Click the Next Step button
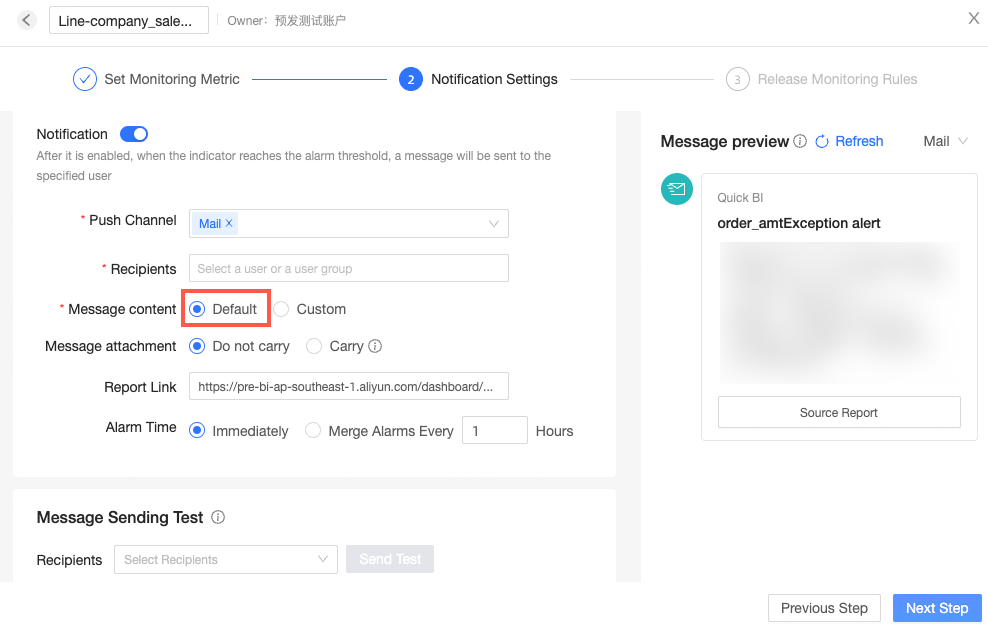The width and height of the screenshot is (988, 632). 936,608
